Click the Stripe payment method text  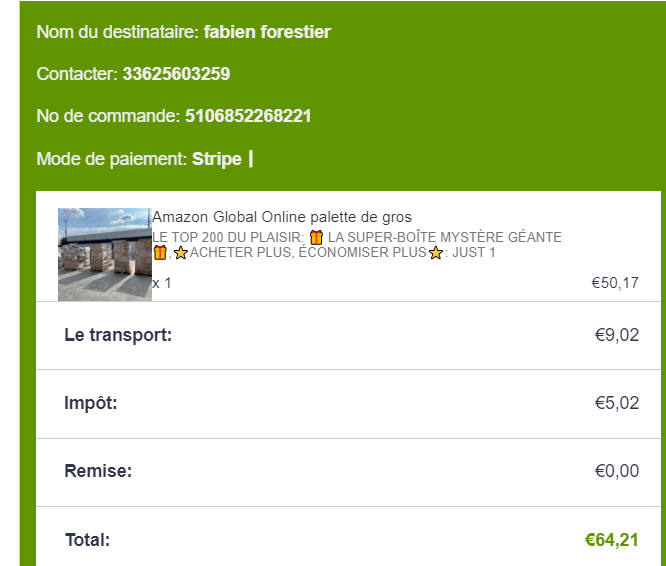pyautogui.click(x=217, y=158)
